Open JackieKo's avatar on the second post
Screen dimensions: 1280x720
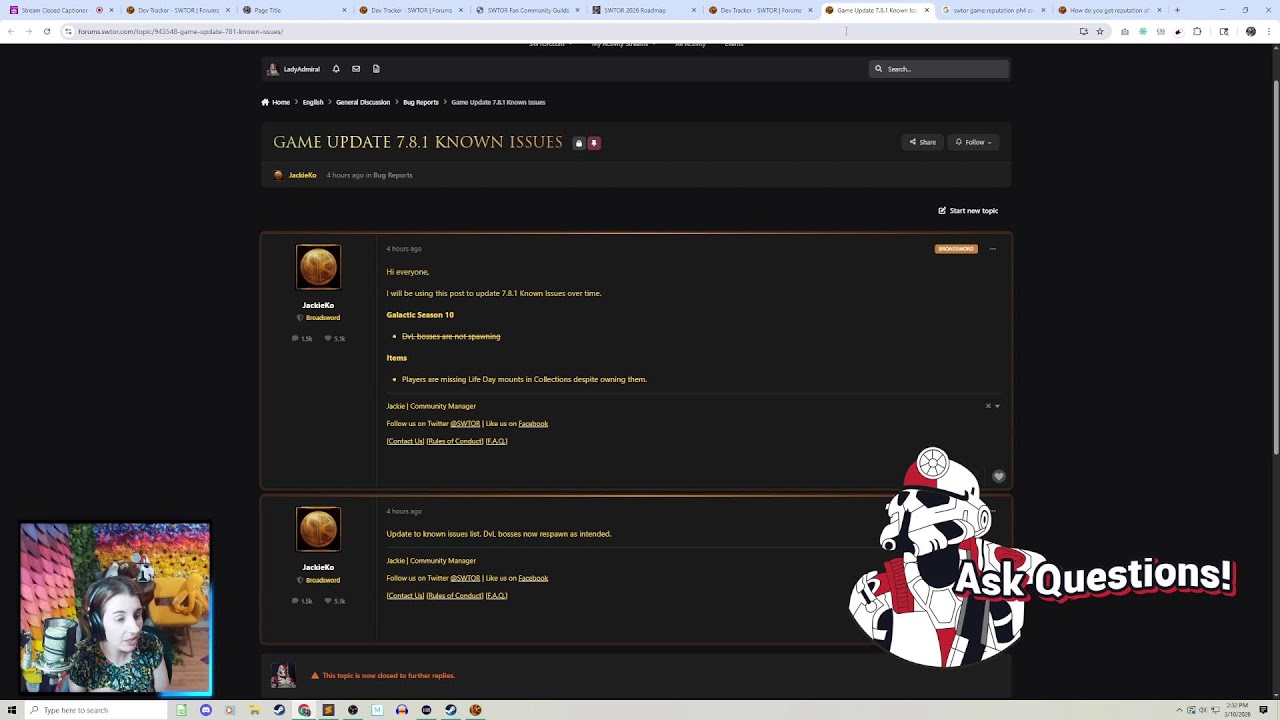[x=318, y=529]
